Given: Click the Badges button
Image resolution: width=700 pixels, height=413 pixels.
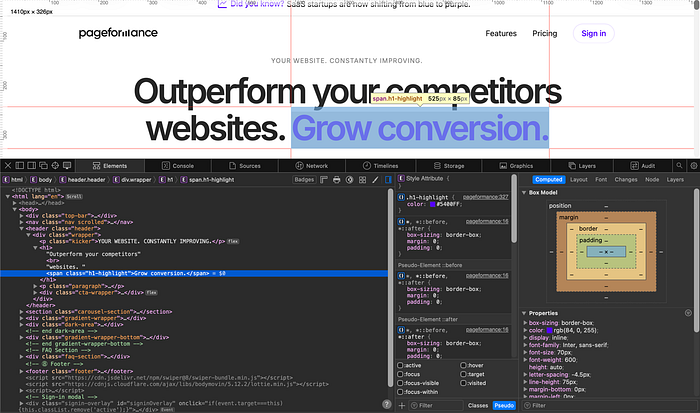Looking at the screenshot, I should pos(304,179).
